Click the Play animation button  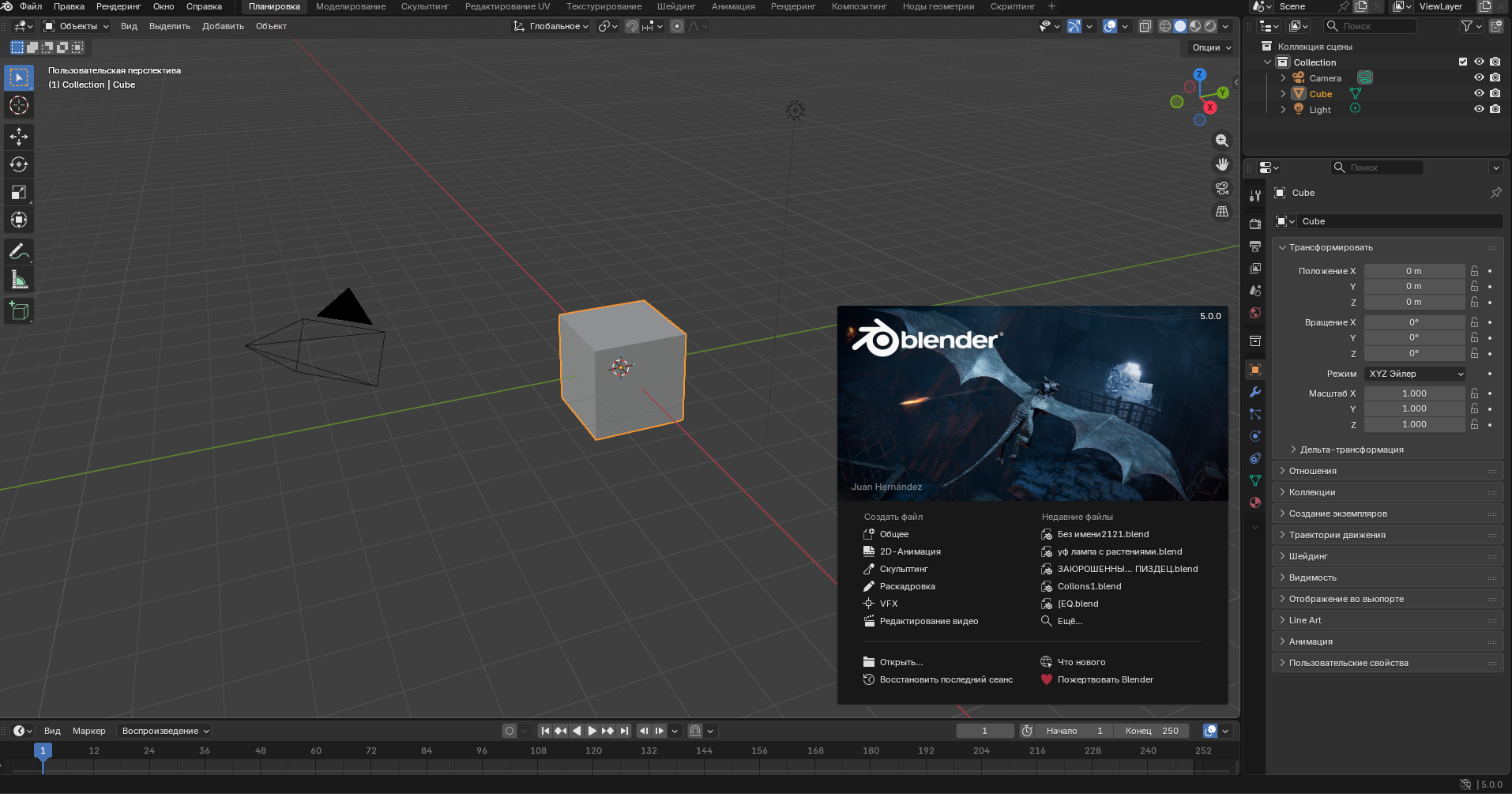(x=592, y=731)
